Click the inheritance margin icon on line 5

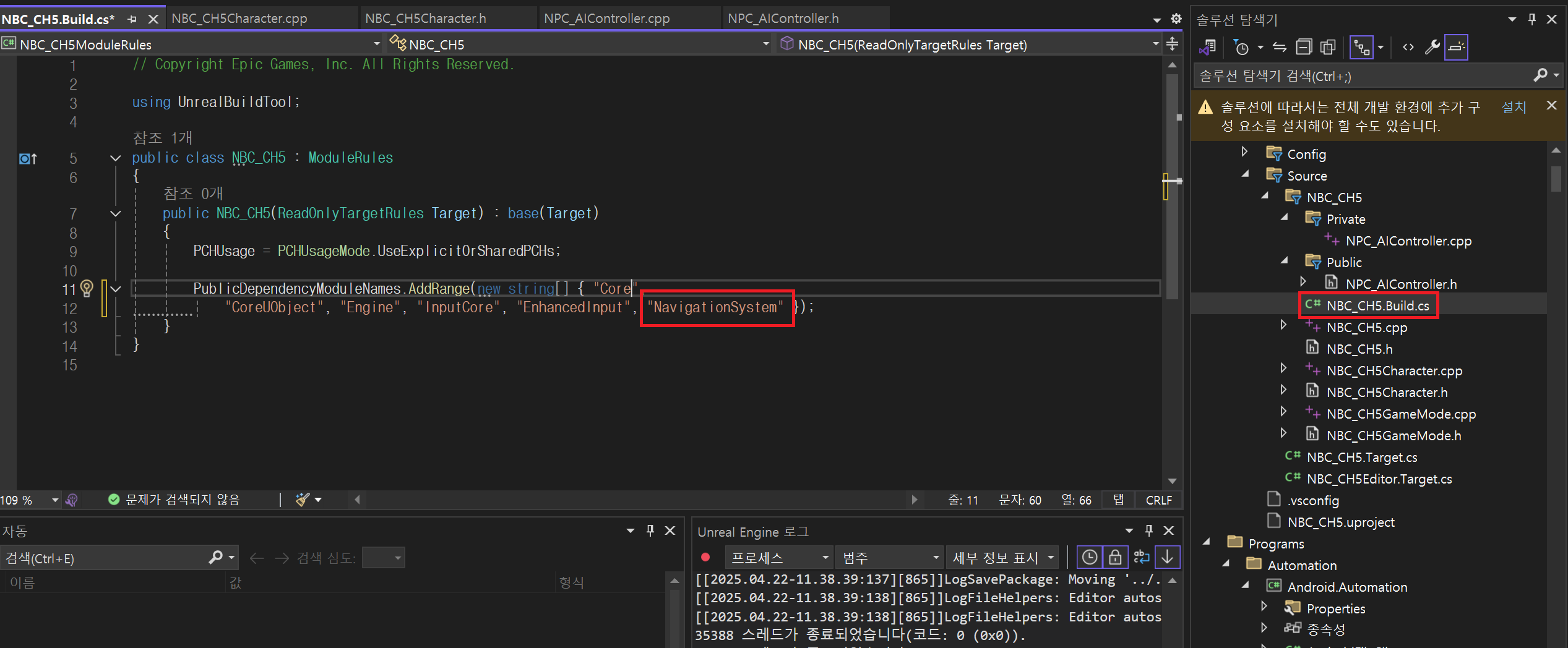click(28, 159)
